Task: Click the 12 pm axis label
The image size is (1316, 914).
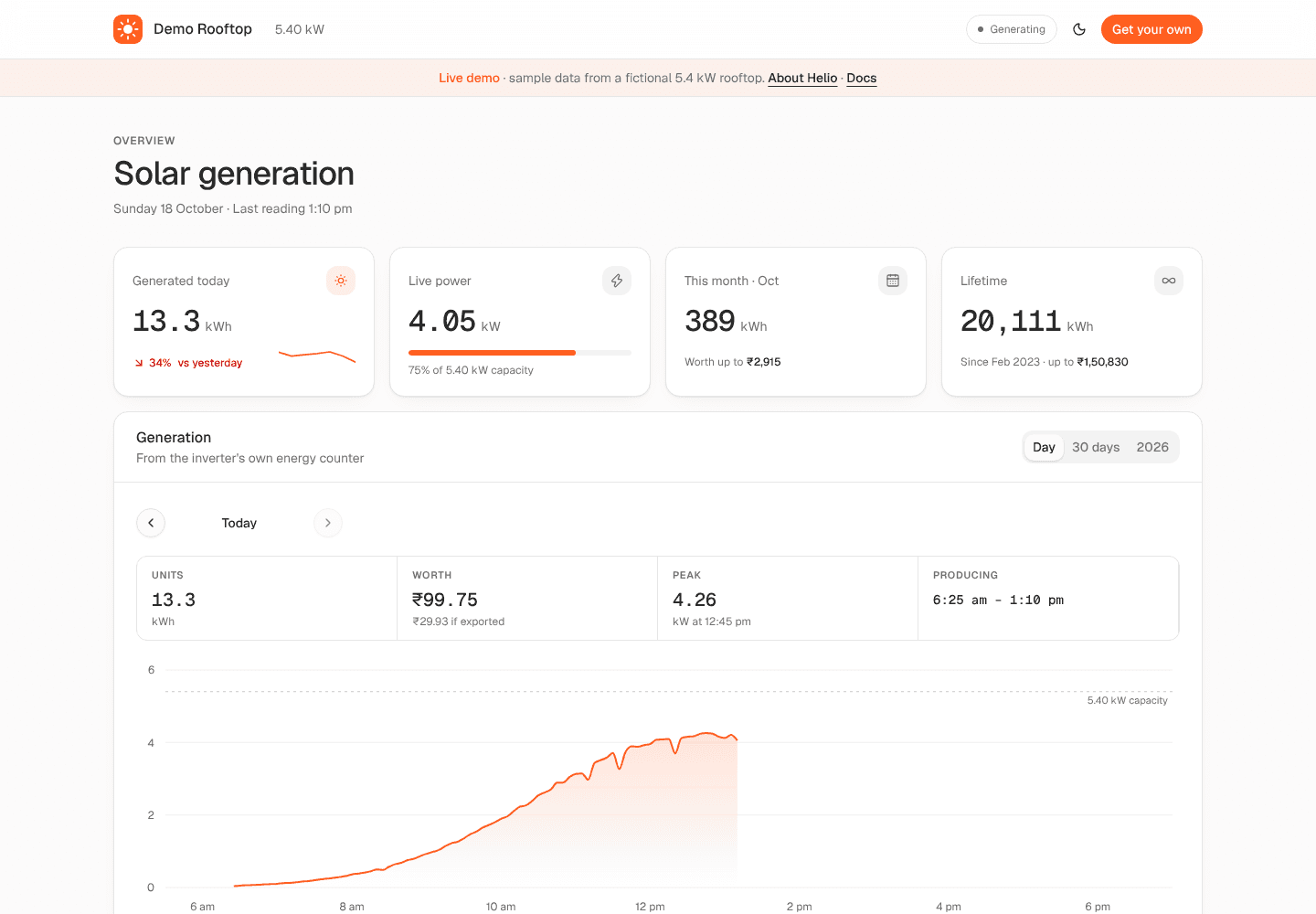Action: click(x=650, y=907)
